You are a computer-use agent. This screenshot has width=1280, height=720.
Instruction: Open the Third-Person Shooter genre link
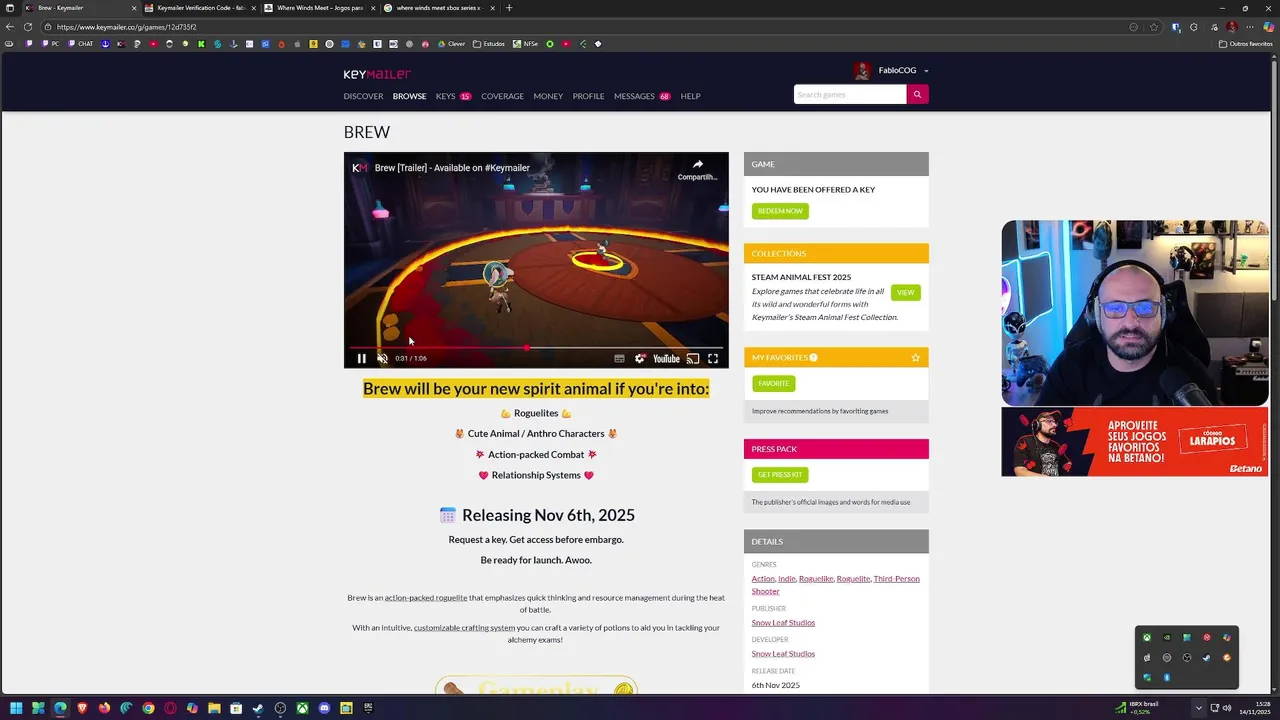pos(836,585)
